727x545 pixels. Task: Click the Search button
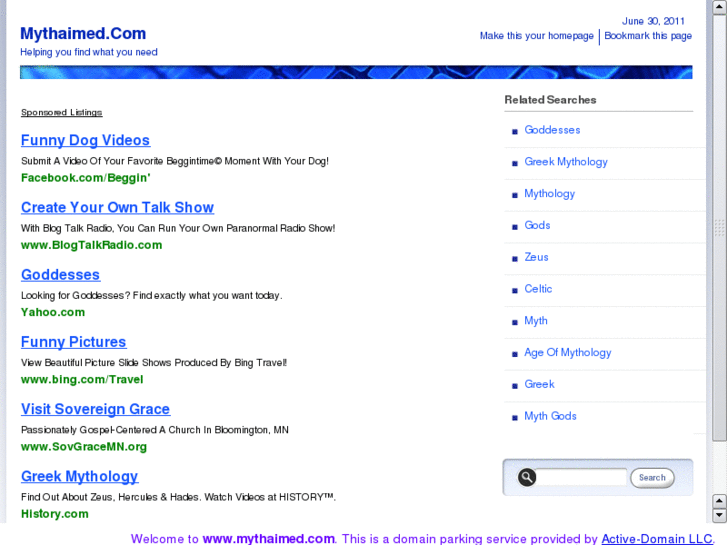pyautogui.click(x=652, y=478)
